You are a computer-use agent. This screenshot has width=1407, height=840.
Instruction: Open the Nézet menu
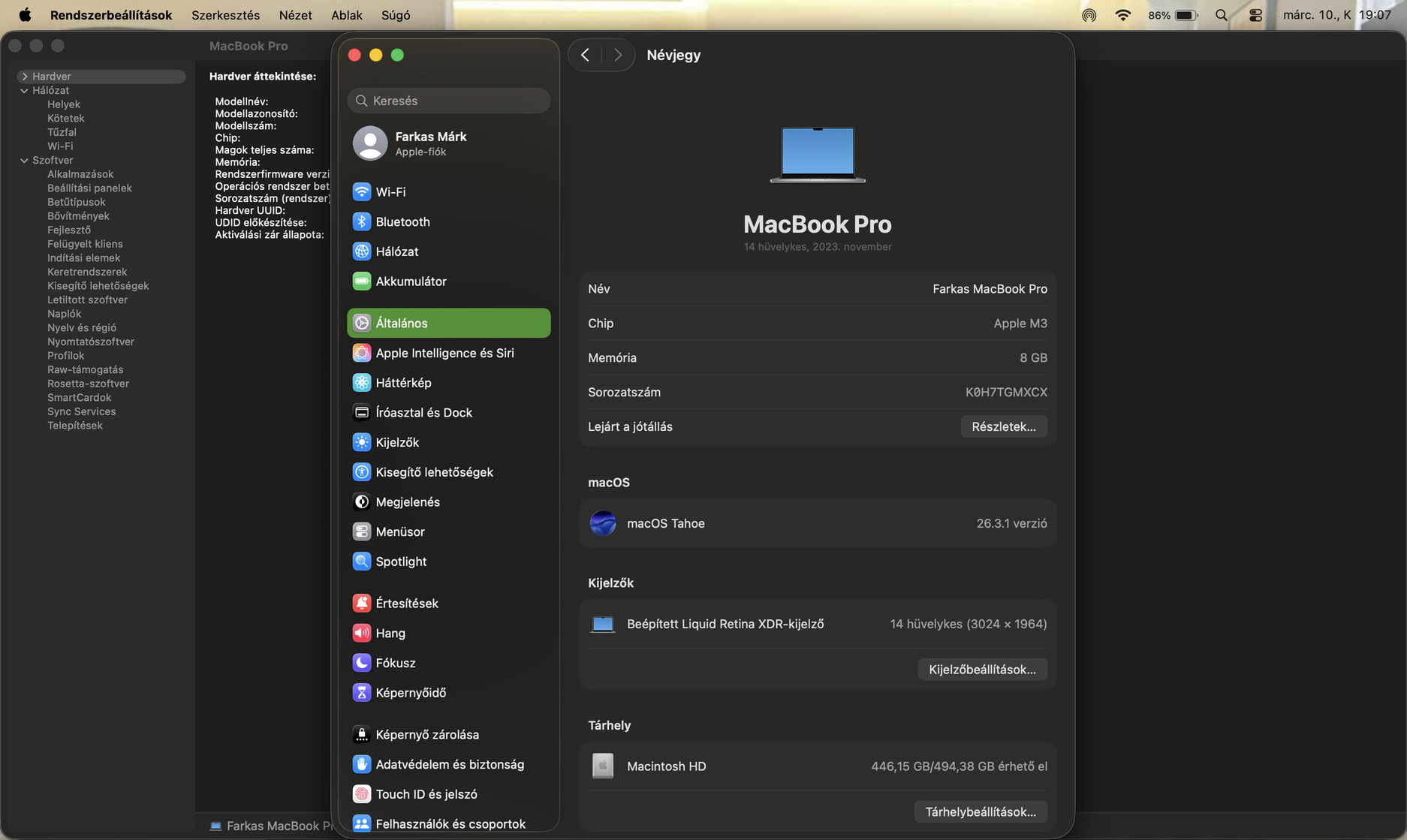coord(295,15)
